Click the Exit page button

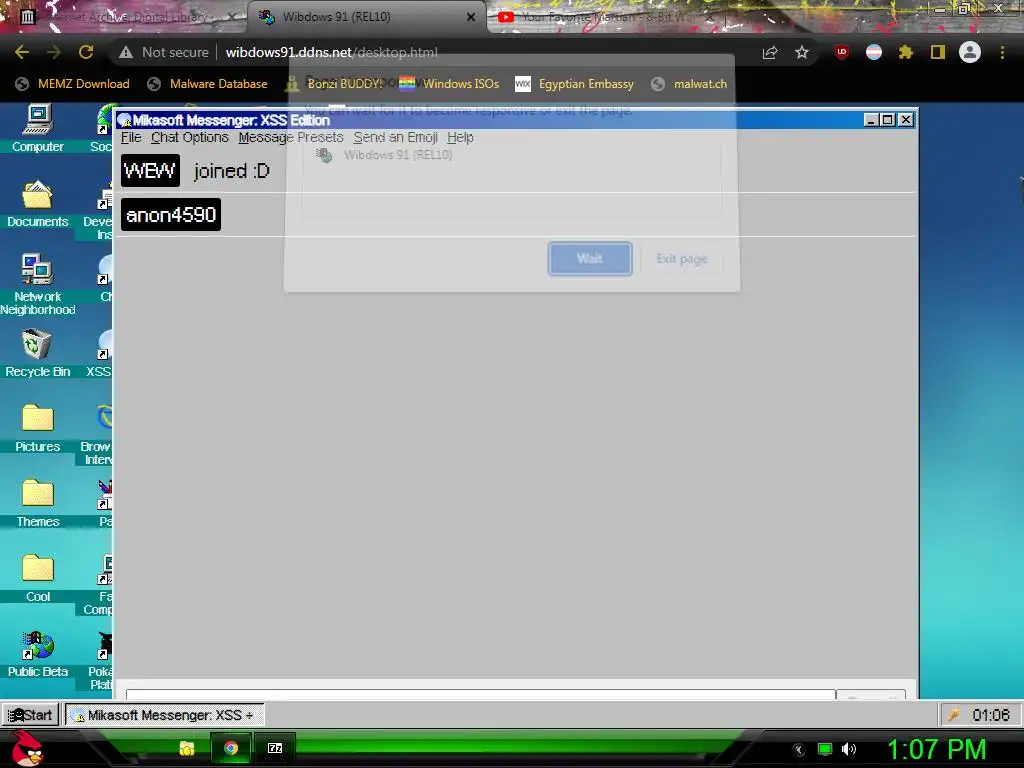pyautogui.click(x=681, y=259)
